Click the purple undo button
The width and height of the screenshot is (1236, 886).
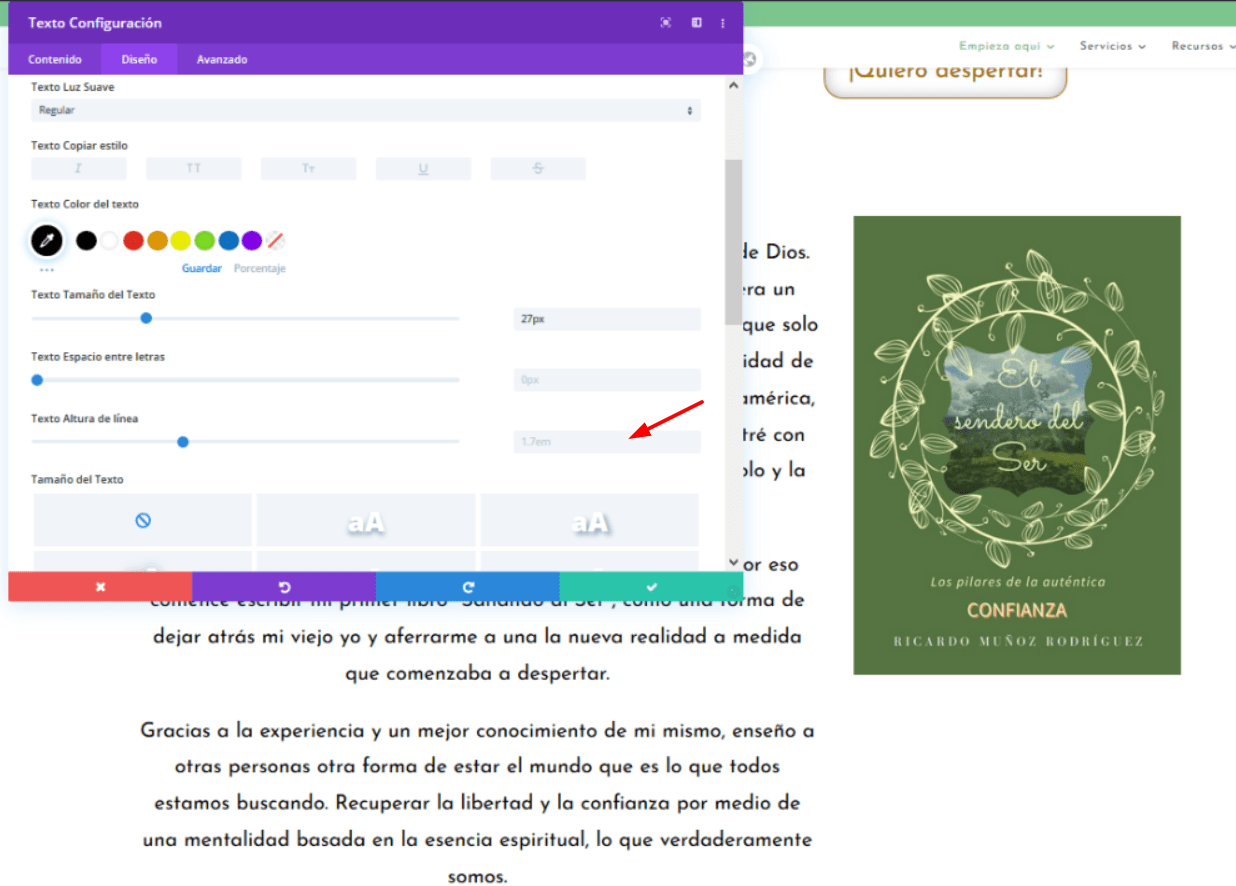click(284, 587)
